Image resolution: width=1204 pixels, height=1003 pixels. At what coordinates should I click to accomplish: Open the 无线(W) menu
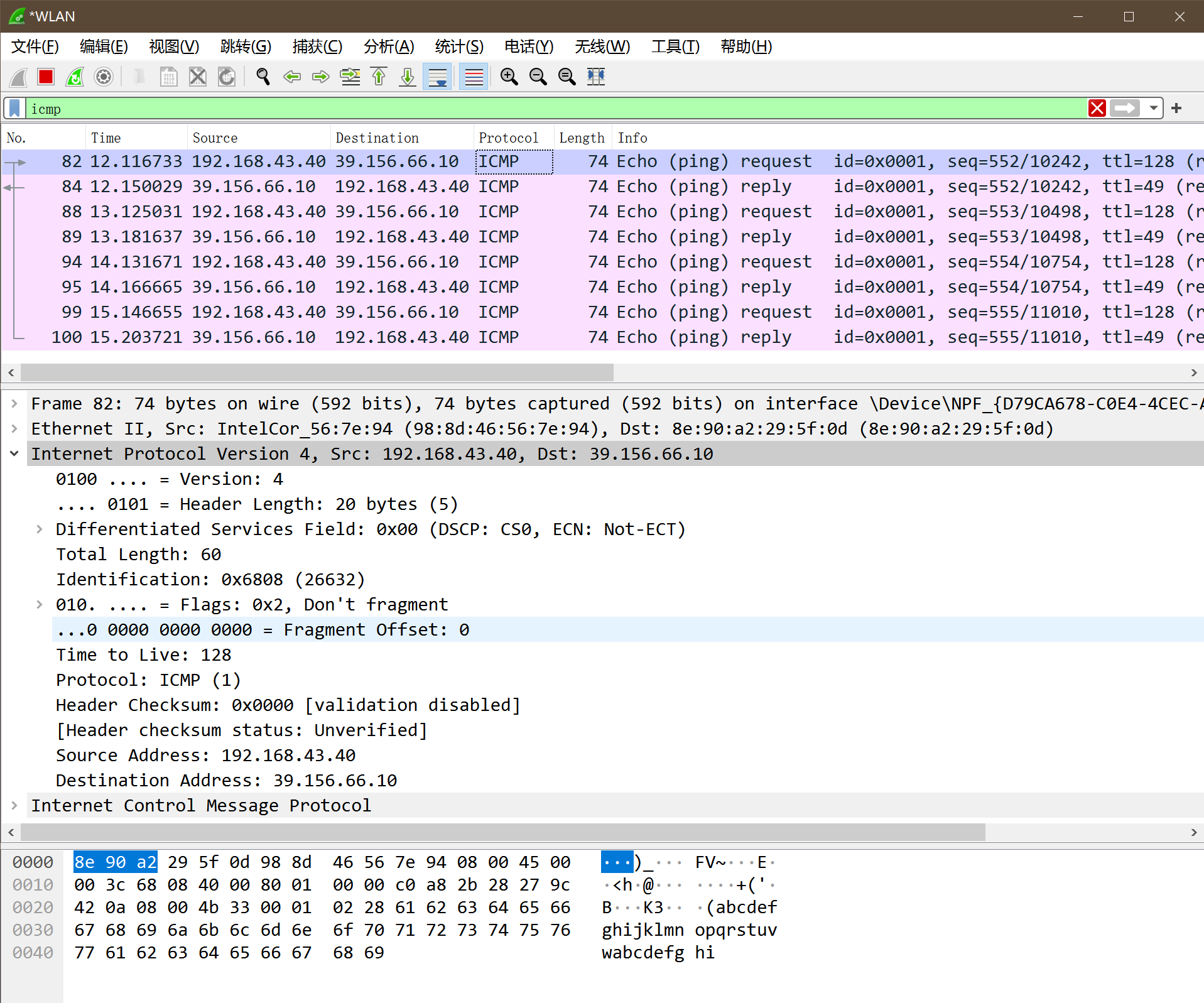pos(602,46)
